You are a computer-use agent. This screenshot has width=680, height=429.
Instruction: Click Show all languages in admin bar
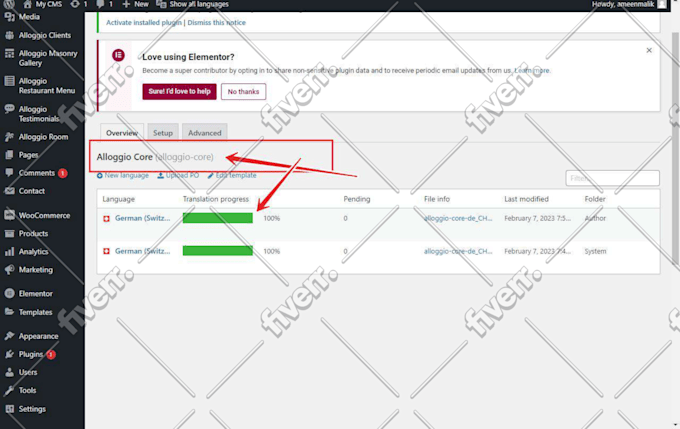click(x=193, y=4)
